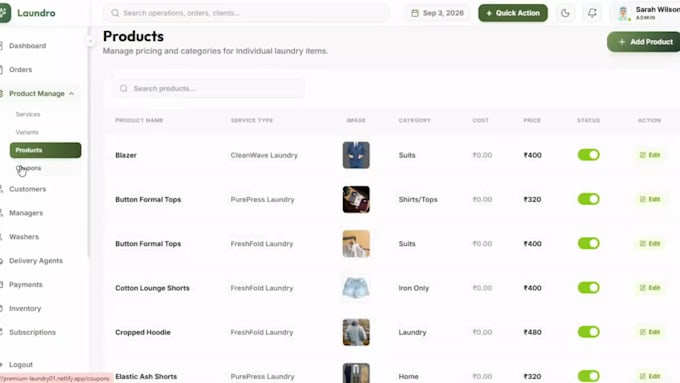Toggle the Elastic Ash Shorts status
680x383 pixels.
pyautogui.click(x=588, y=376)
